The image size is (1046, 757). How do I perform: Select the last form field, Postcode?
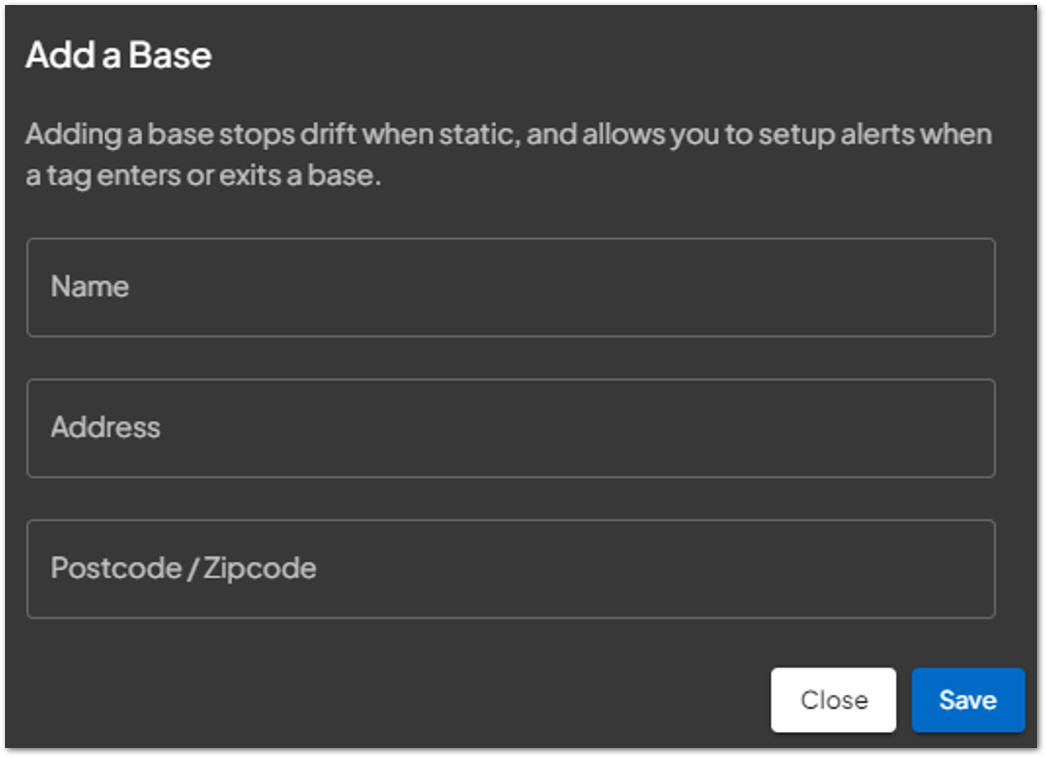pyautogui.click(x=511, y=569)
